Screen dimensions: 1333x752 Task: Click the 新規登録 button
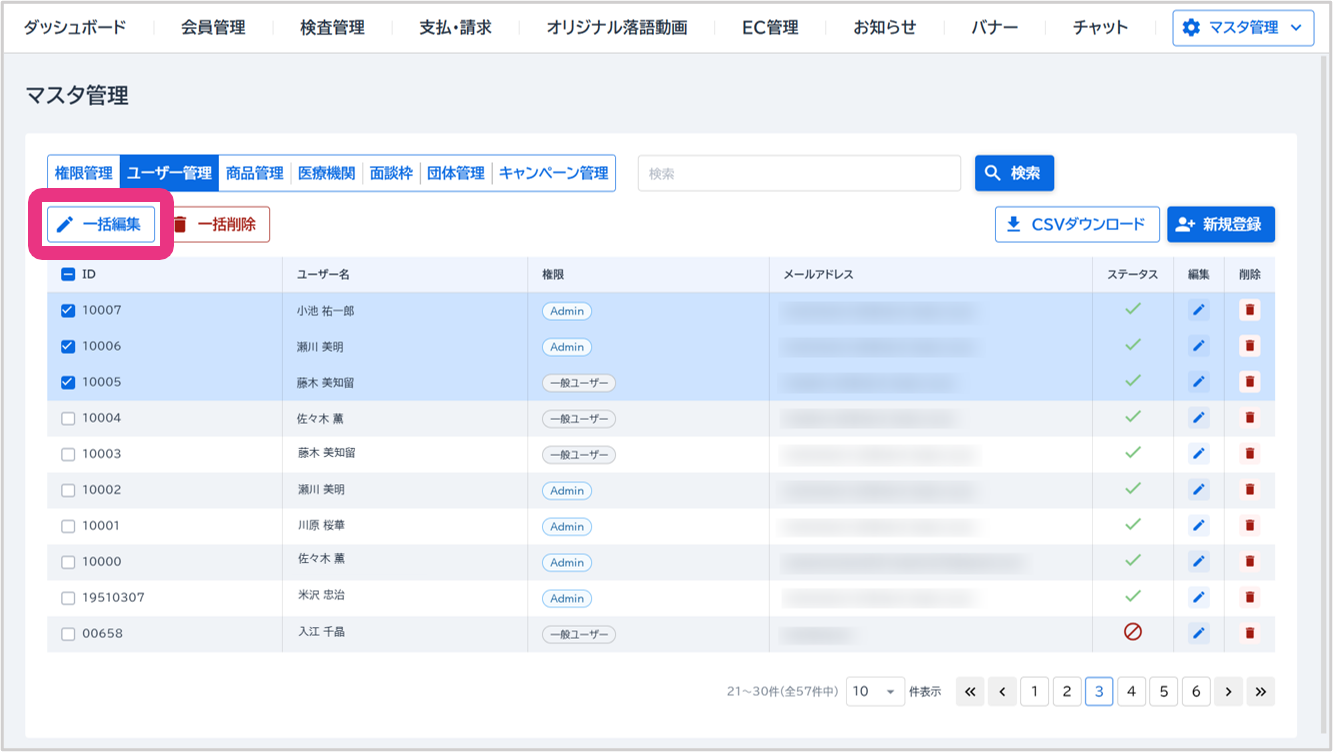(x=1220, y=224)
